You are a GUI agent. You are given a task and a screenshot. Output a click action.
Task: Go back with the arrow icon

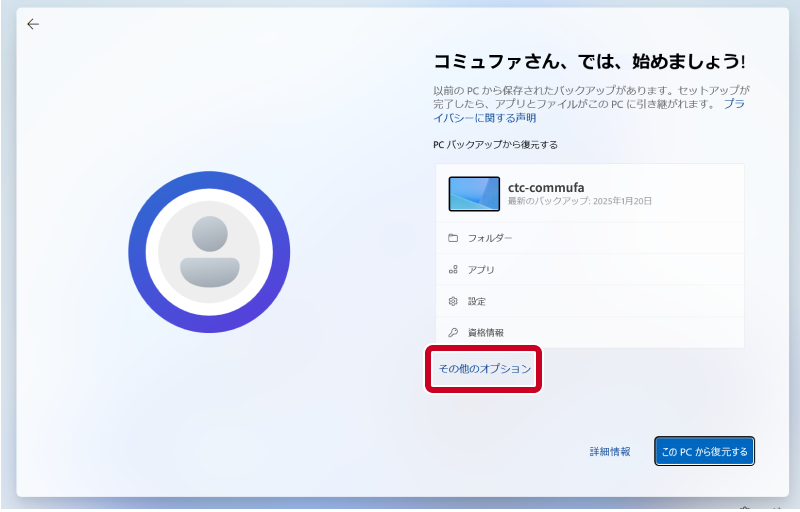33,24
